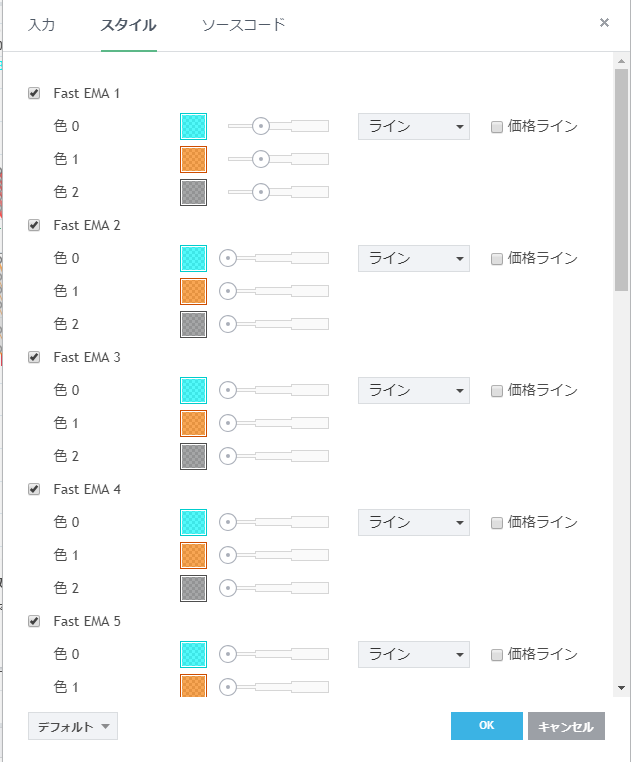
Task: Expand ライン dropdown for Fast EMA 4
Action: 413,522
